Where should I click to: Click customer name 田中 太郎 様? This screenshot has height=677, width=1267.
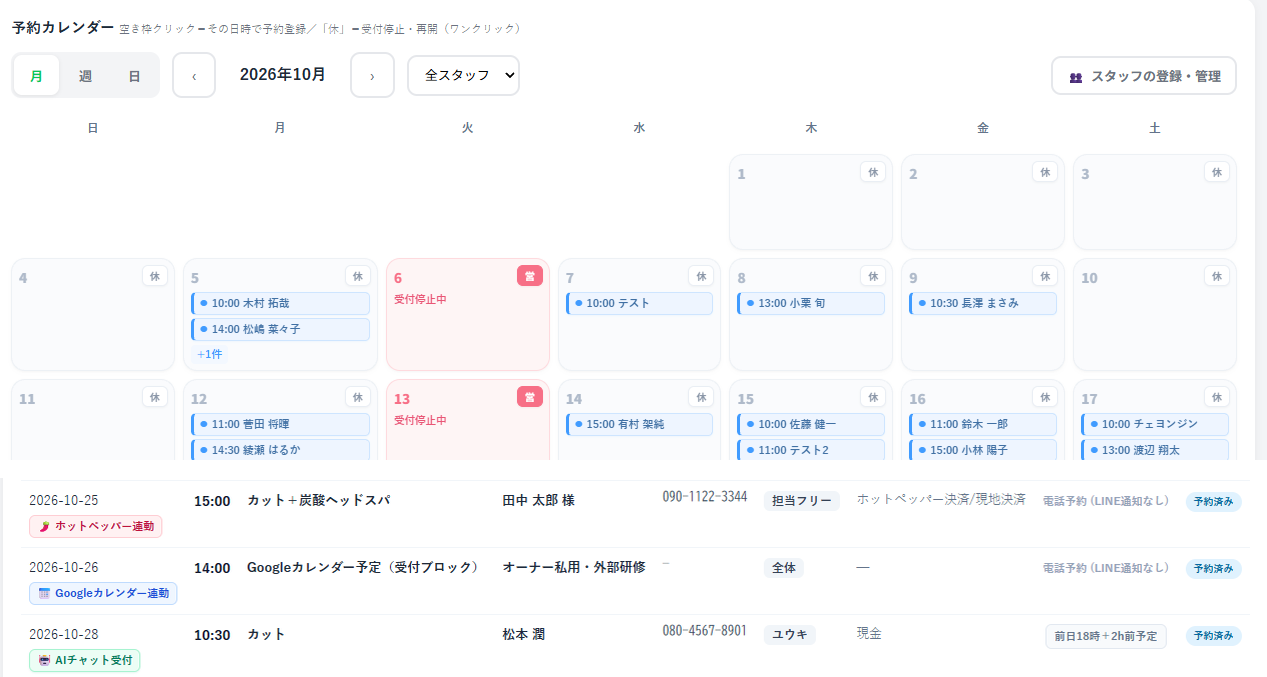538,500
